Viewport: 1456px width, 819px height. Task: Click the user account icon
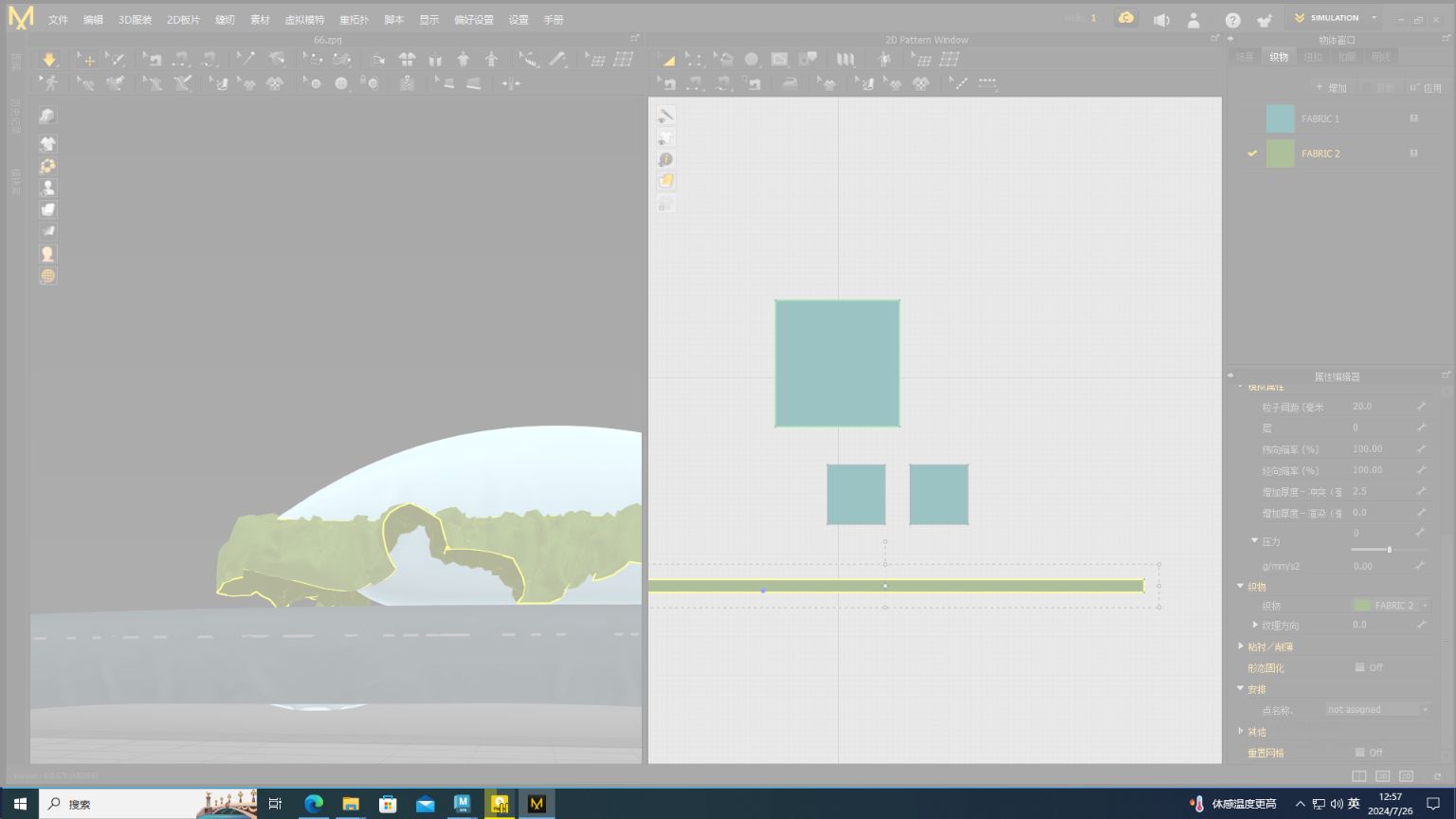coord(1193,19)
